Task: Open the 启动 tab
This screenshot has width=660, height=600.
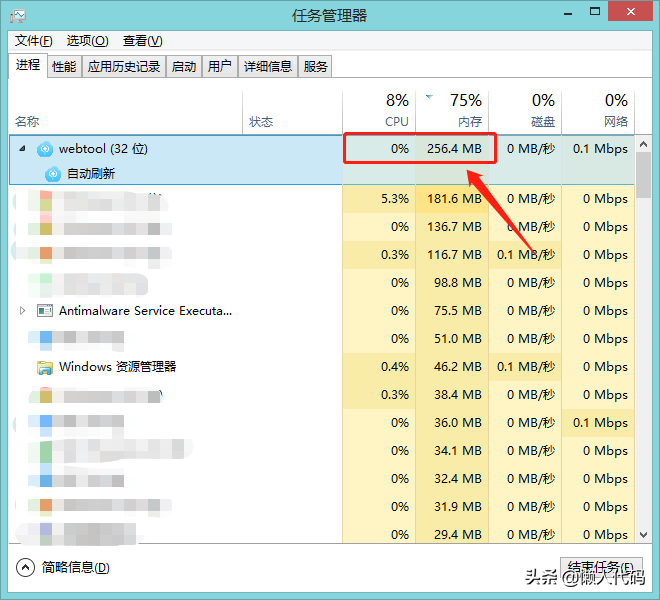Action: (184, 66)
